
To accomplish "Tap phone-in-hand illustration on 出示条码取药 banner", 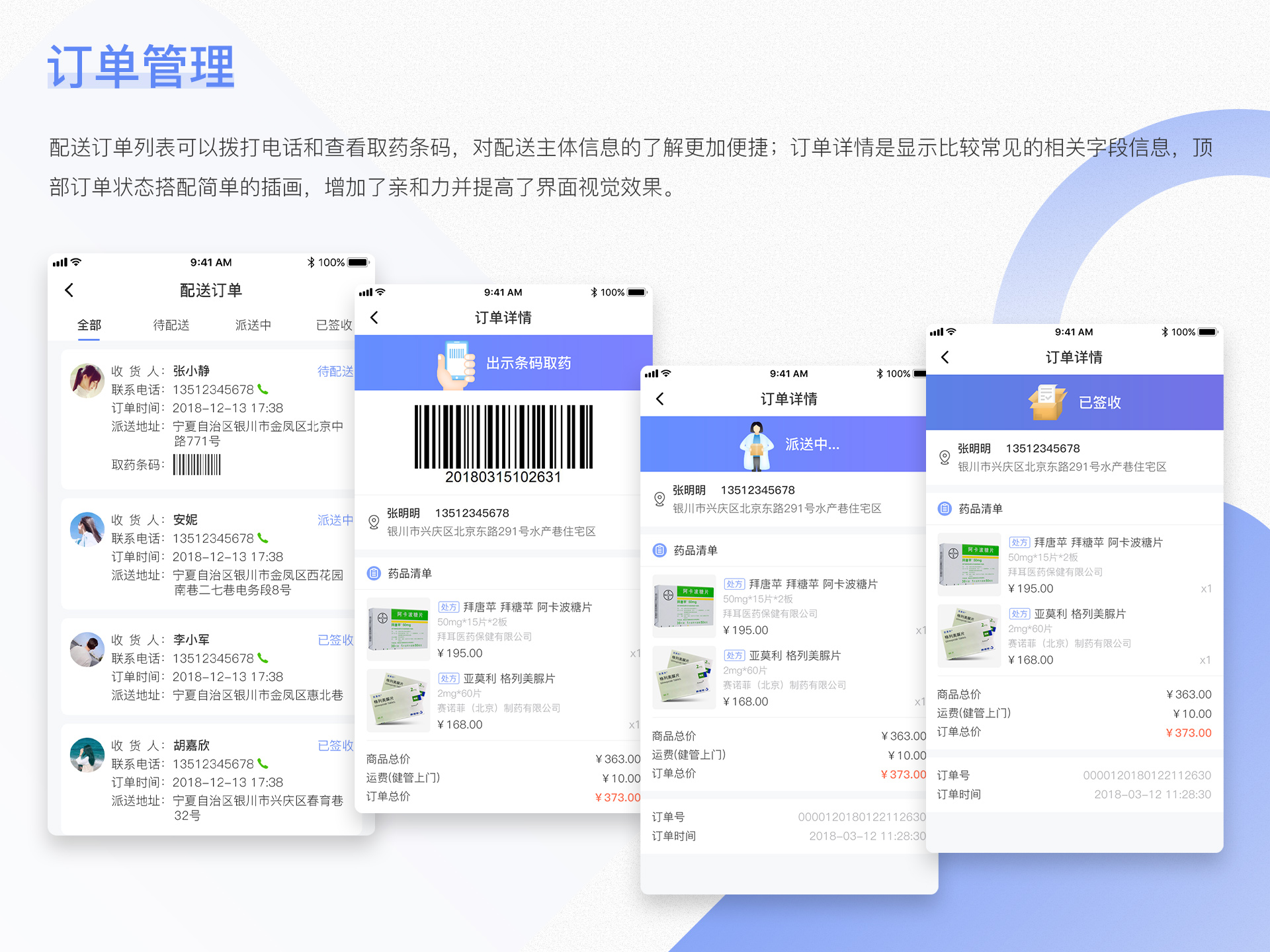I will [x=456, y=364].
